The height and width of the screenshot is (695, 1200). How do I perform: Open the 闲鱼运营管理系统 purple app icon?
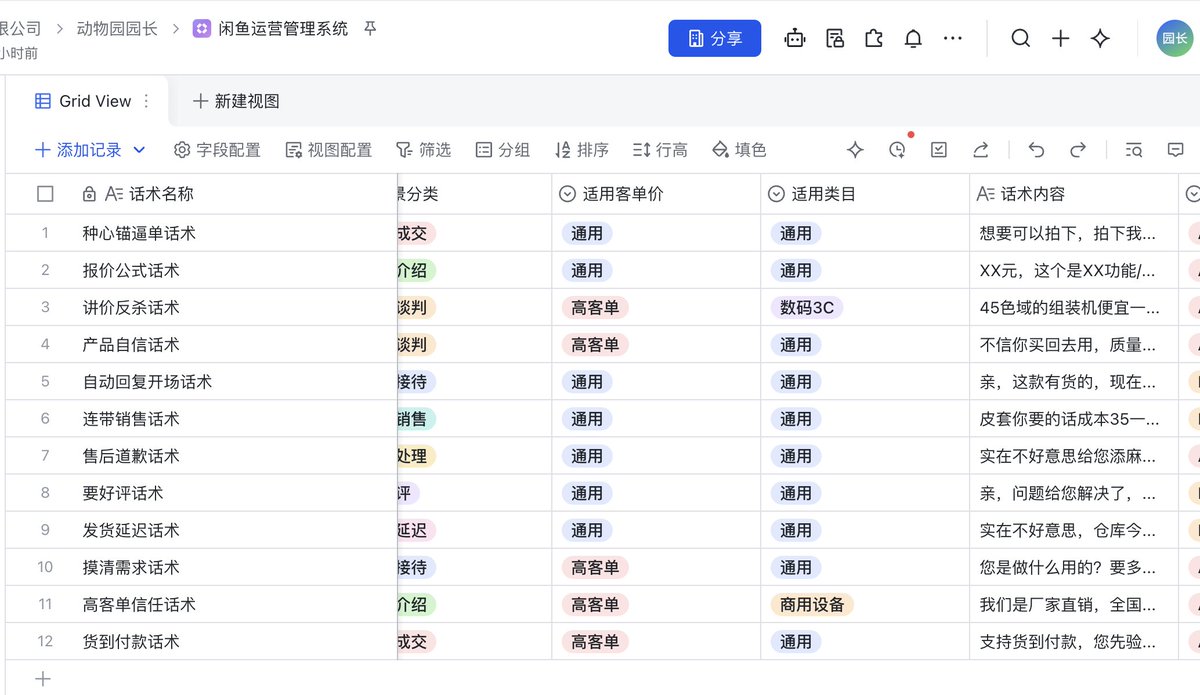(x=202, y=28)
